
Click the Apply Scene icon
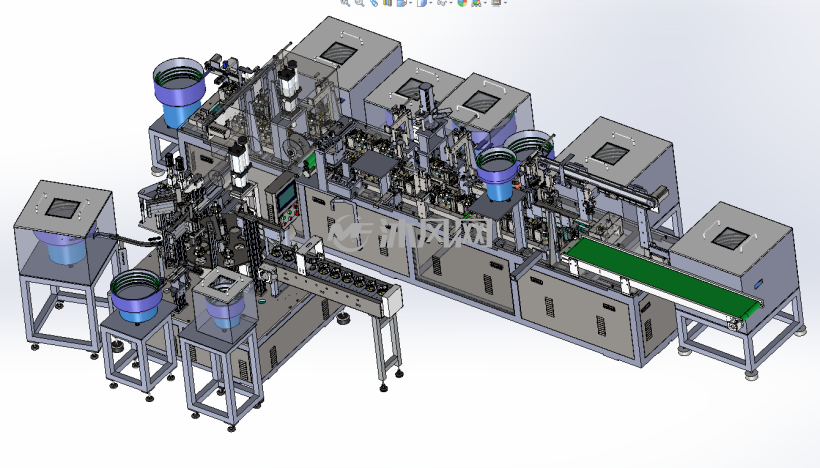click(476, 2)
